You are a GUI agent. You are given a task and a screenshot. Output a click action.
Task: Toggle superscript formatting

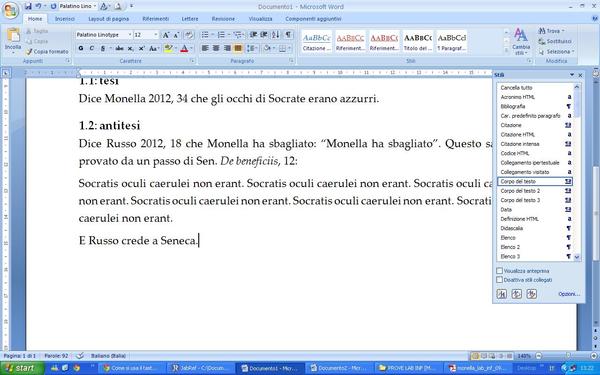click(142, 48)
